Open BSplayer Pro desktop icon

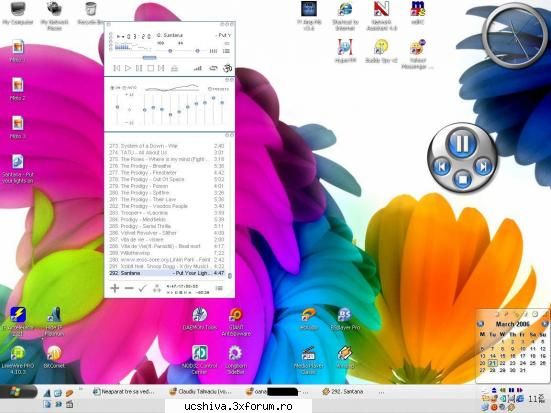[x=345, y=318]
